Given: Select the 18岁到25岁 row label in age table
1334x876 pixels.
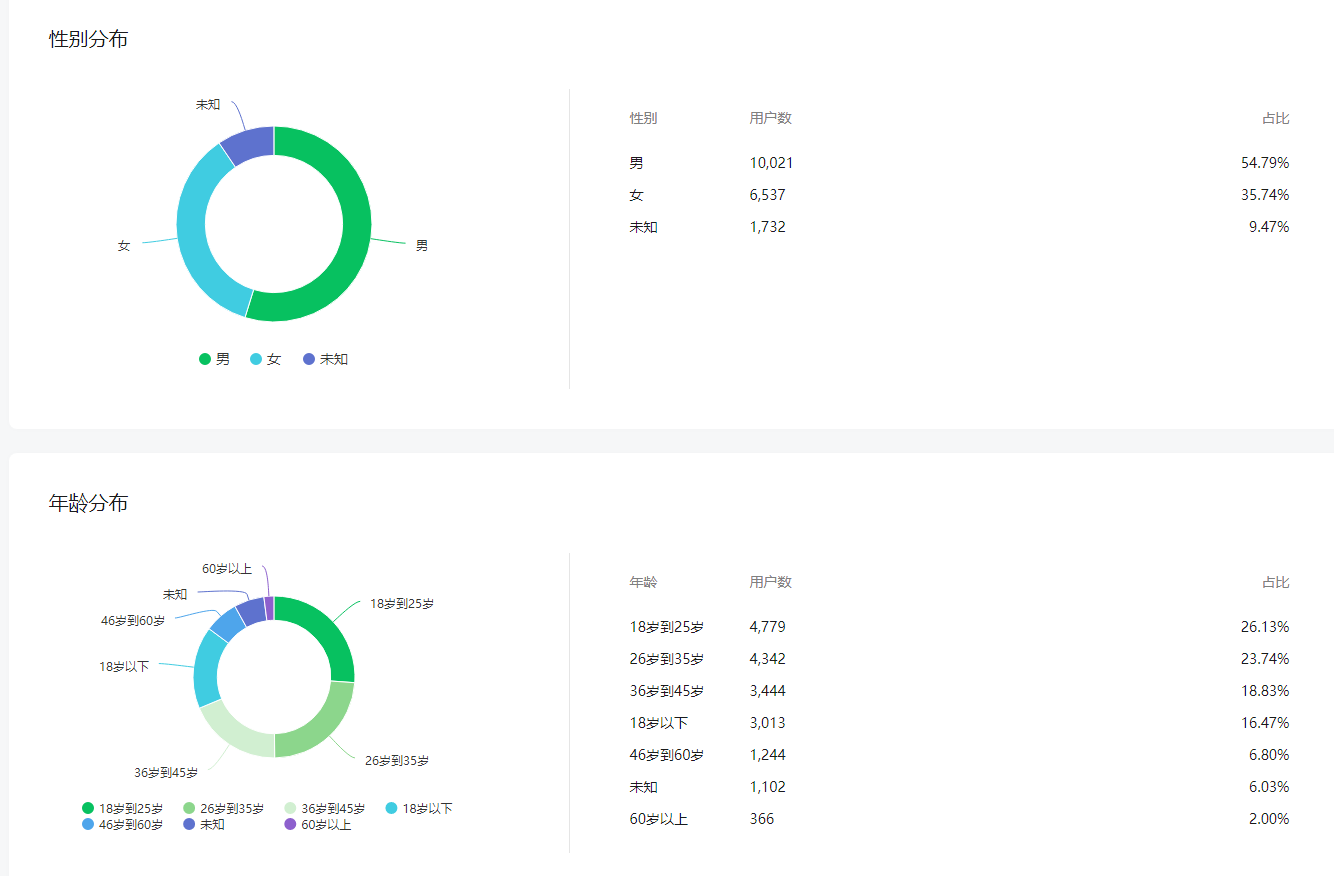Looking at the screenshot, I should point(666,627).
